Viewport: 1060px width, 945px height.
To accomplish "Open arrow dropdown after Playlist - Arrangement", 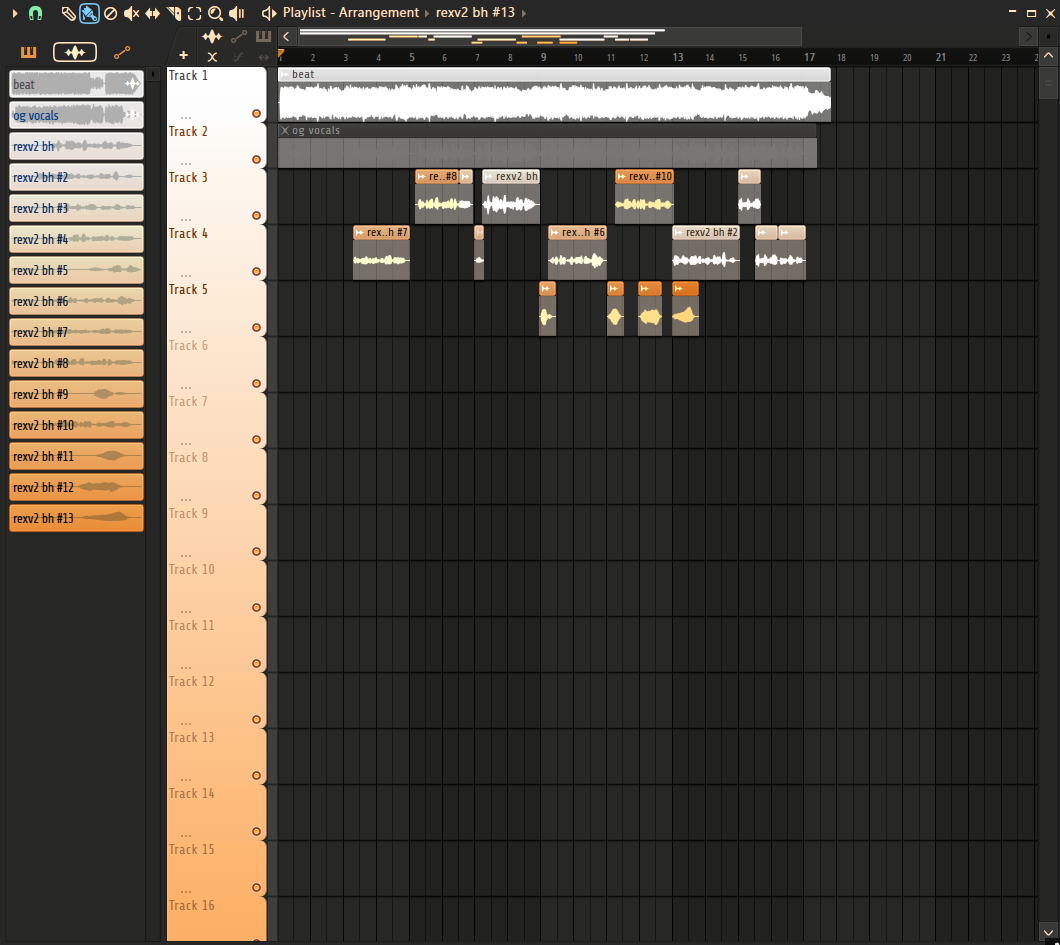I will coord(427,13).
